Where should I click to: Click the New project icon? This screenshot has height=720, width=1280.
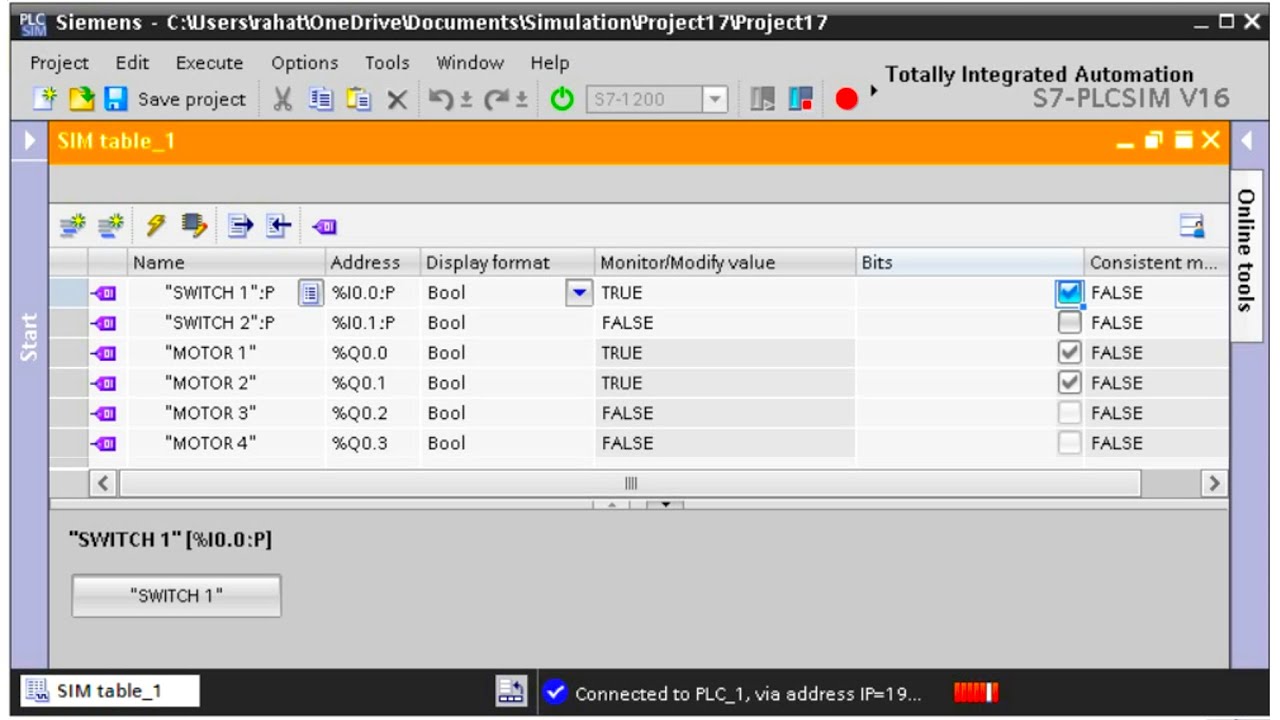[46, 98]
